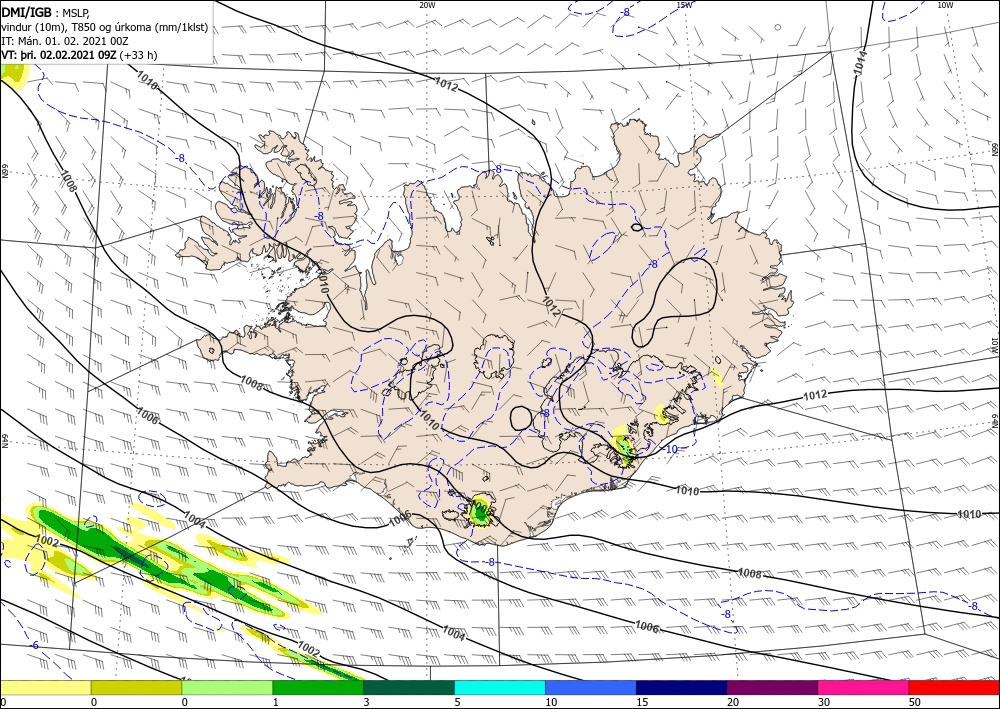
Task: Click the '-6' temperature contour label
Action: click(x=34, y=645)
